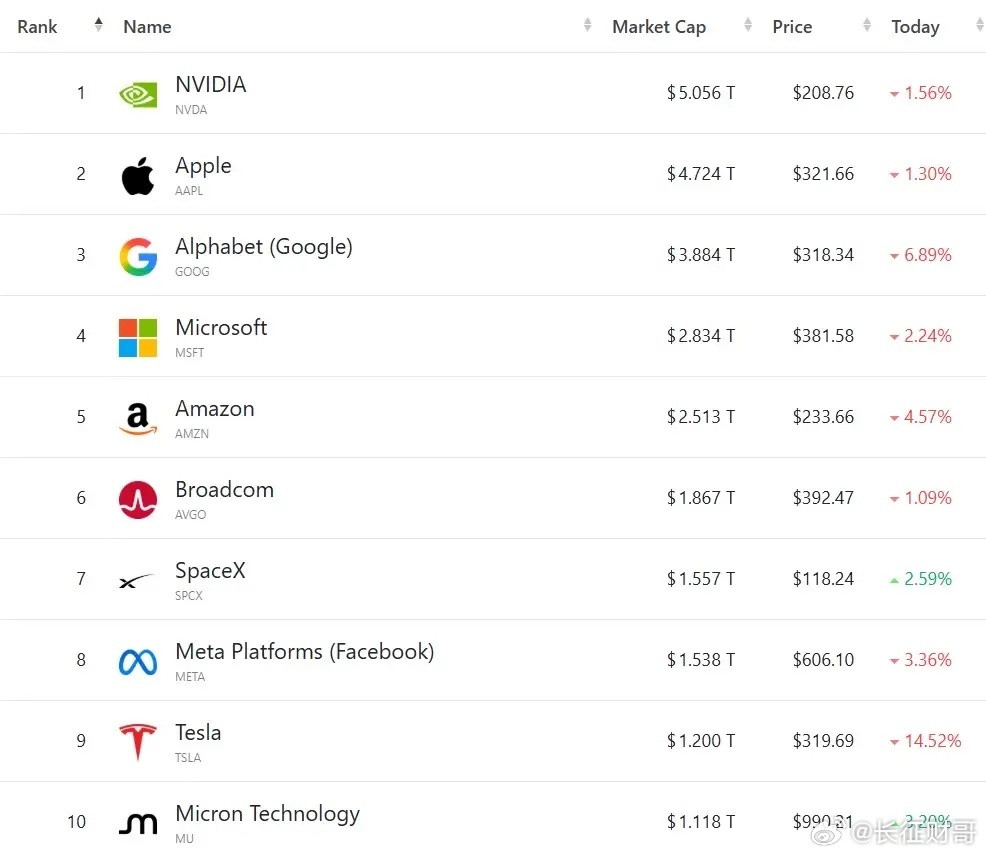Click the Tesla T logo
The height and width of the screenshot is (855, 986).
(x=138, y=742)
